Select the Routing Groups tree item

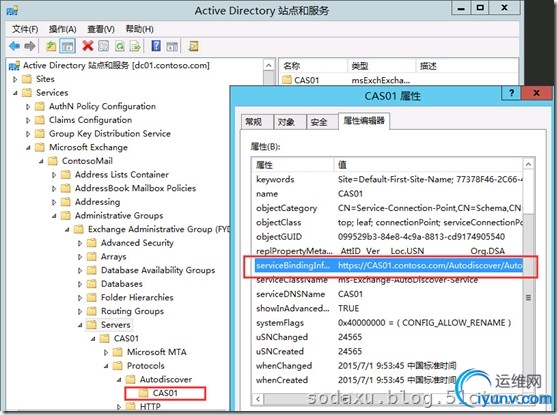[132, 311]
